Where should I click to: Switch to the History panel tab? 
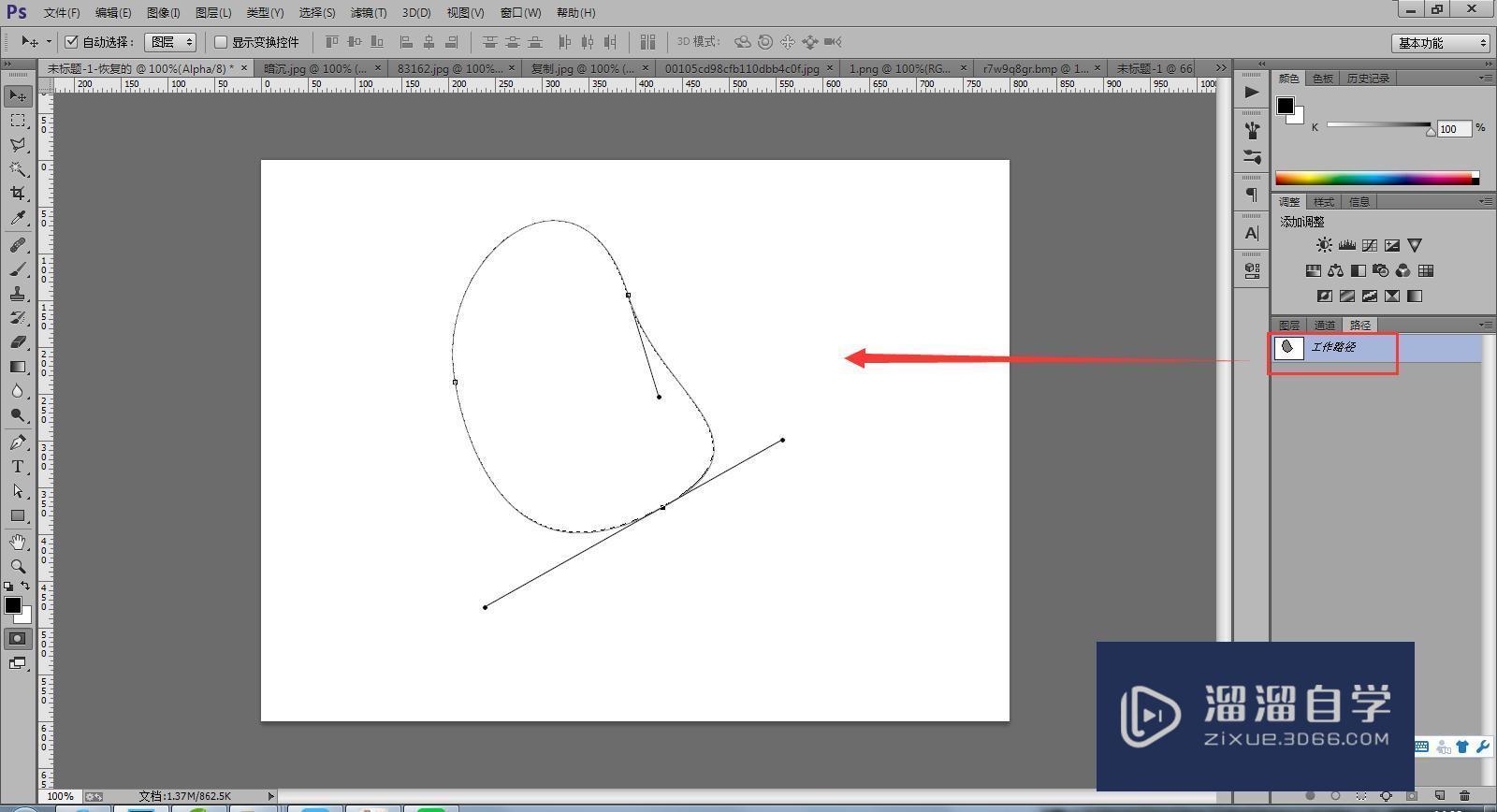(1368, 79)
